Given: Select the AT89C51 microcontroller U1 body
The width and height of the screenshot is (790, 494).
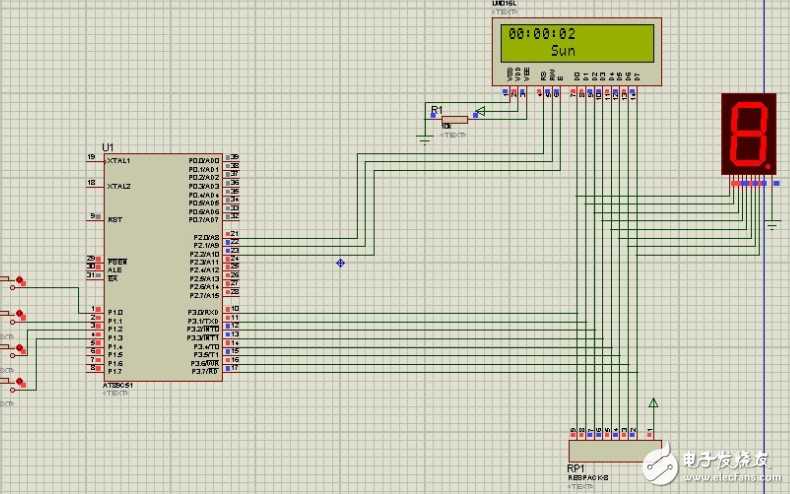Looking at the screenshot, I should click(x=163, y=268).
